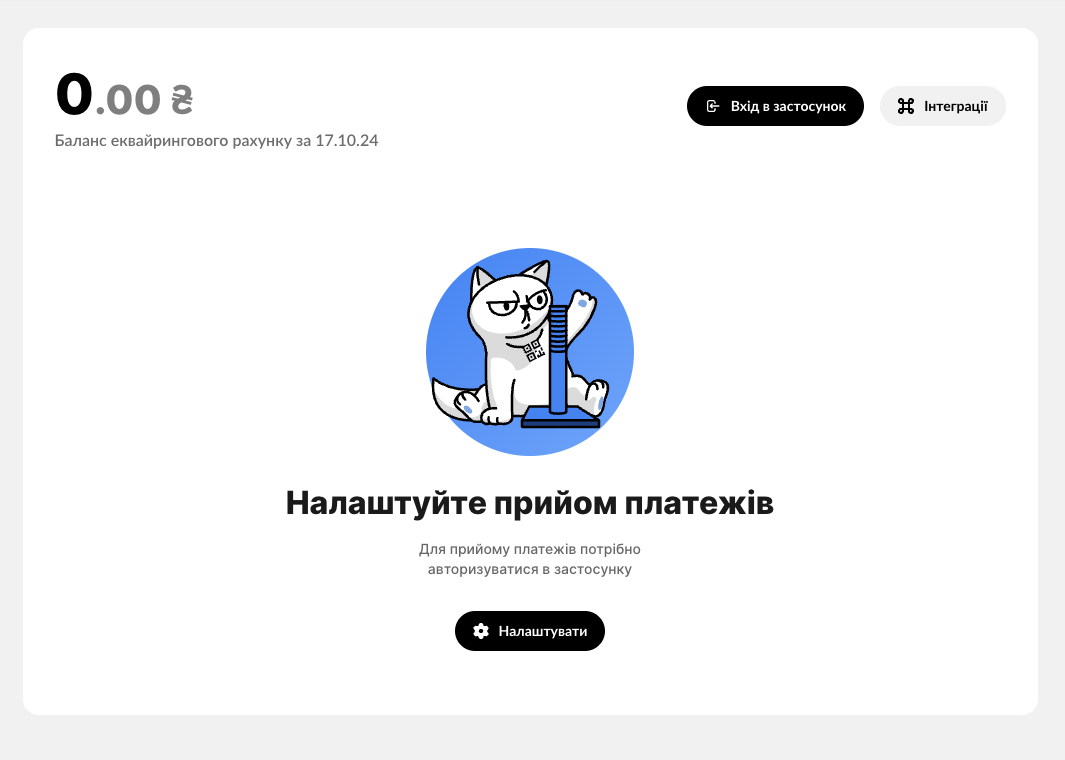Select the Налаштувати button
This screenshot has width=1065, height=760.
[x=530, y=631]
